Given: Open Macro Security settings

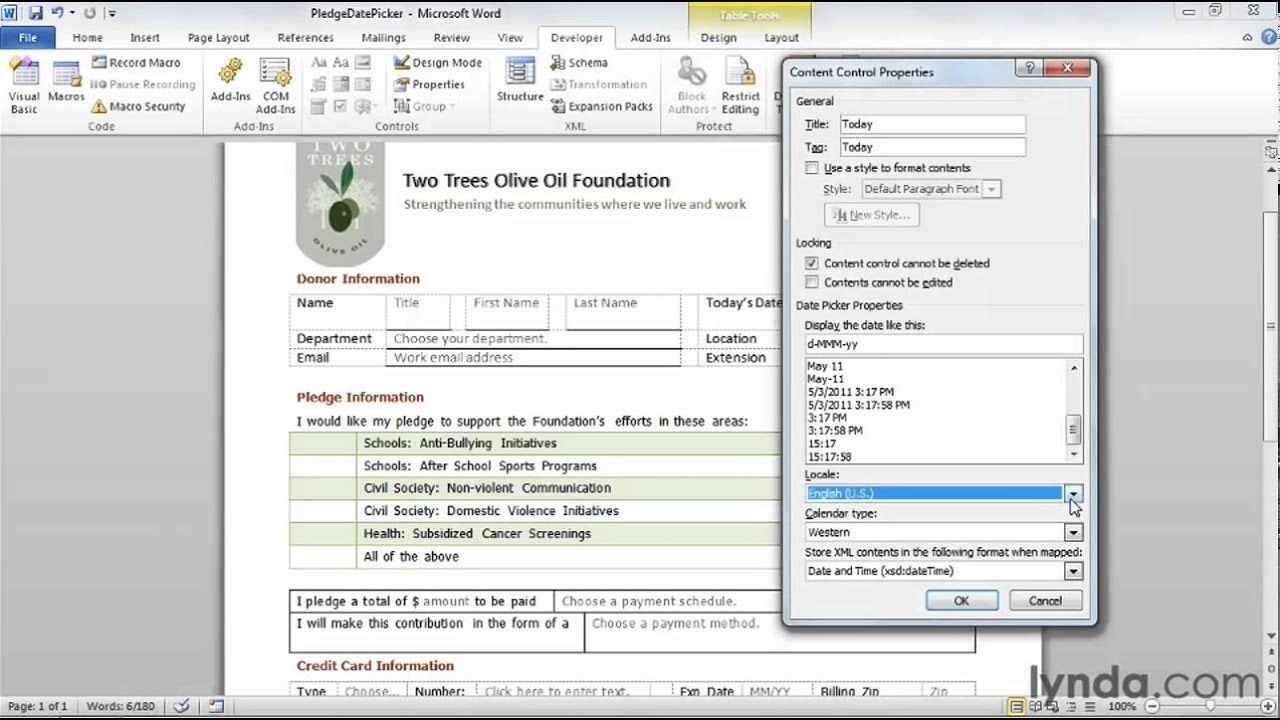Looking at the screenshot, I should tap(138, 106).
